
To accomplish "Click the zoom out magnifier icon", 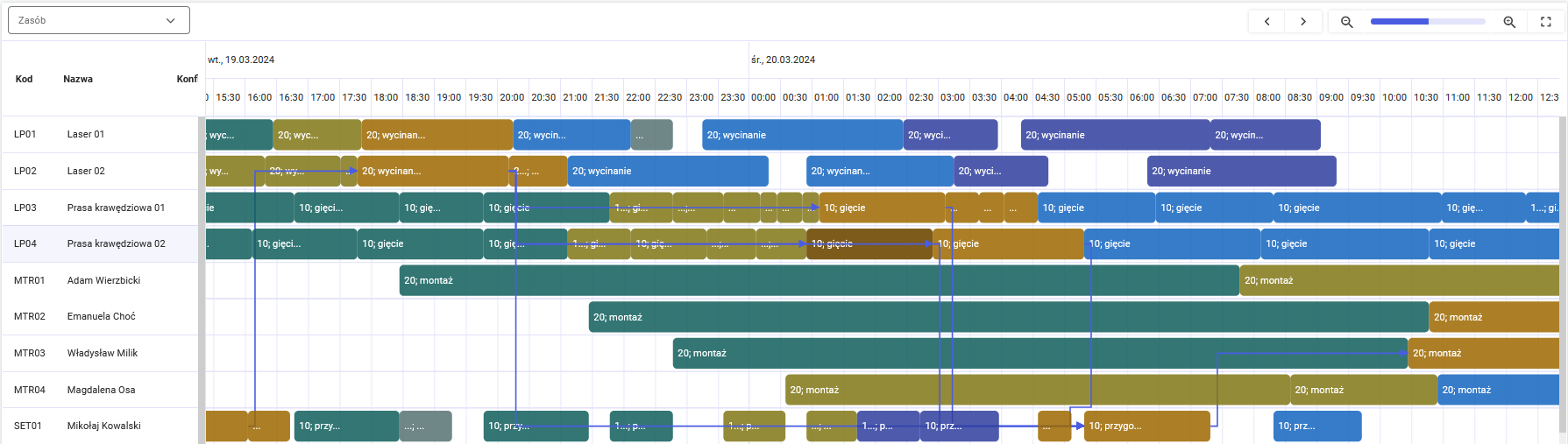I will (x=1347, y=22).
